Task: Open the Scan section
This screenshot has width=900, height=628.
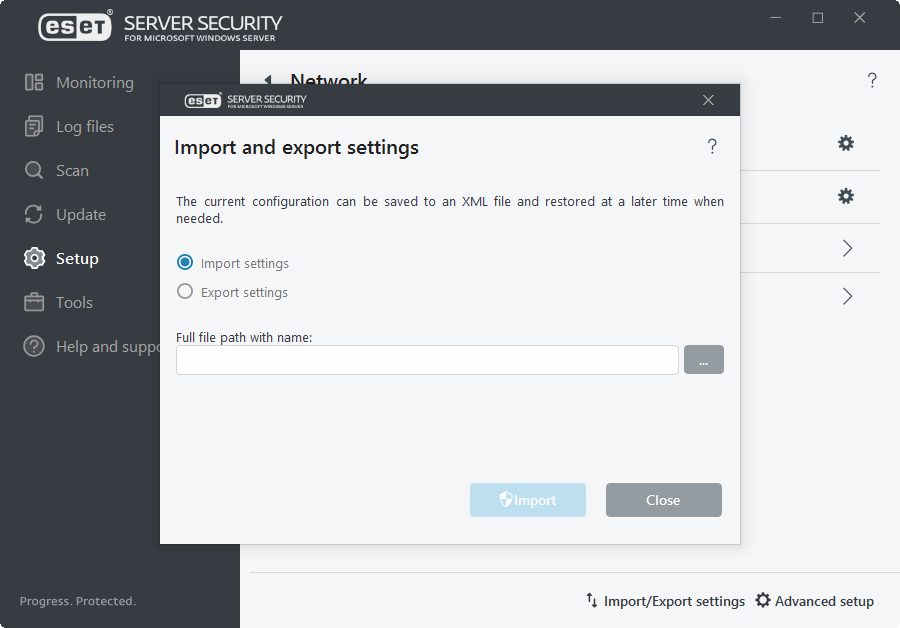Action: click(x=70, y=170)
